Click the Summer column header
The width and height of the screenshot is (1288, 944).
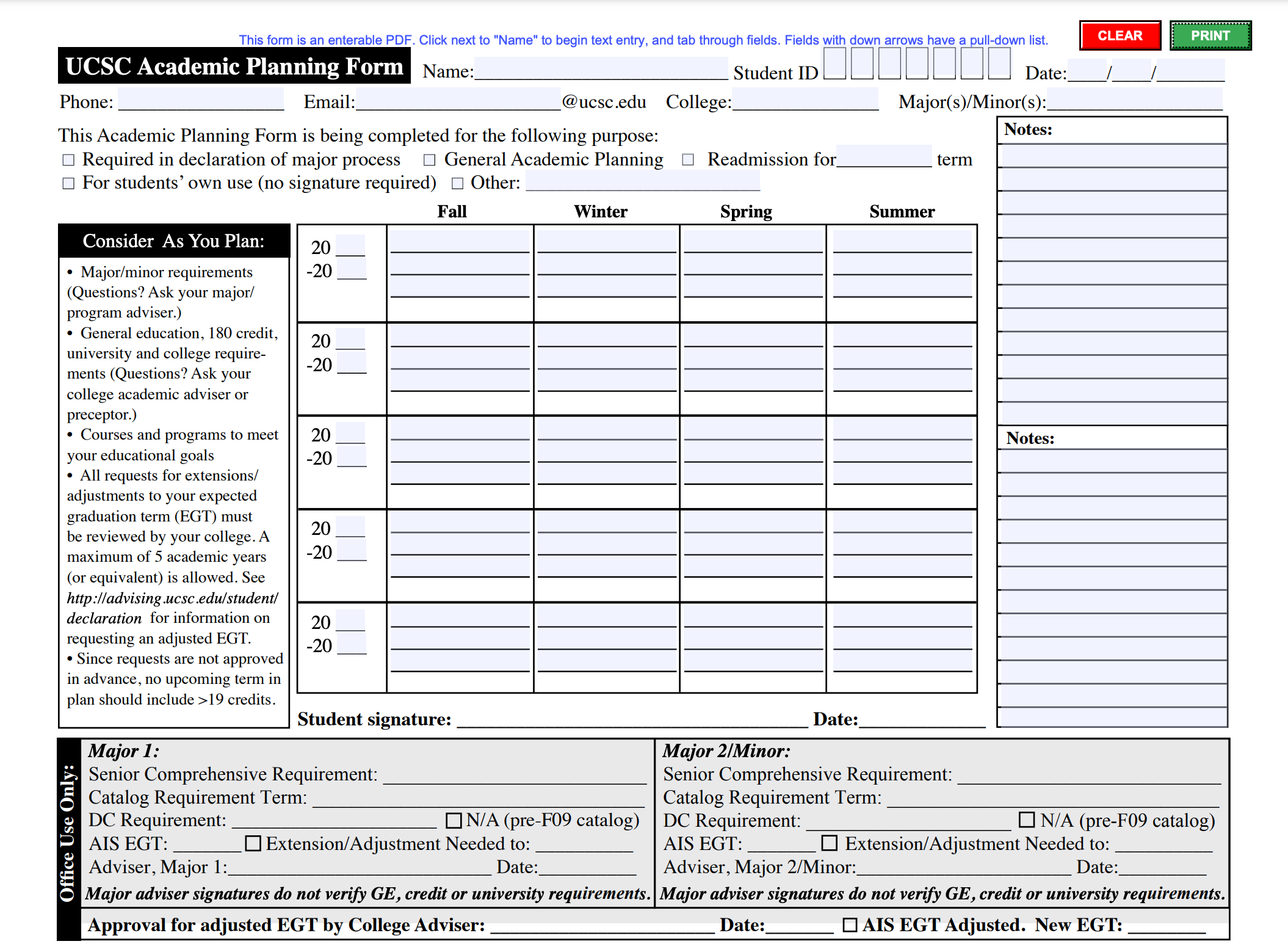902,211
